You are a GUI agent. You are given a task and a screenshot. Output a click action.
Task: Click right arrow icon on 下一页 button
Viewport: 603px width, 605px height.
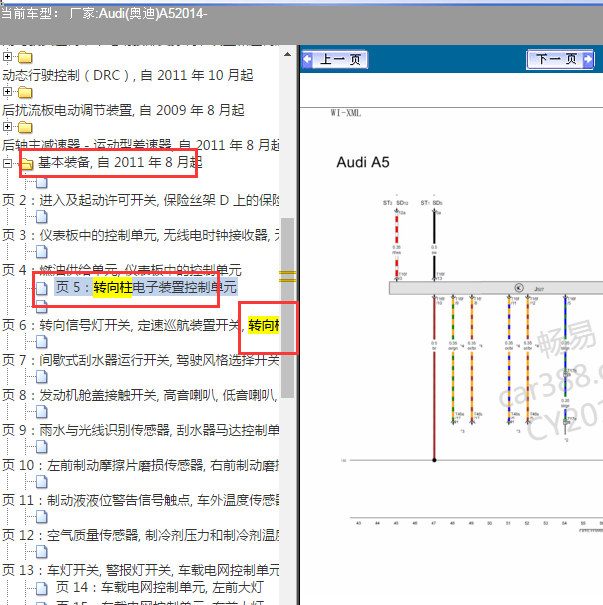588,59
